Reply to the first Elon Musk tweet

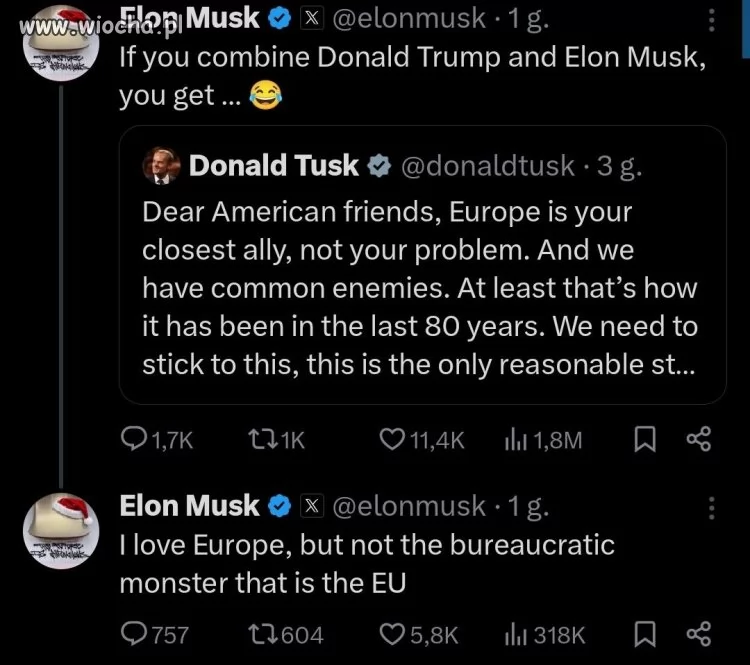click(x=134, y=439)
